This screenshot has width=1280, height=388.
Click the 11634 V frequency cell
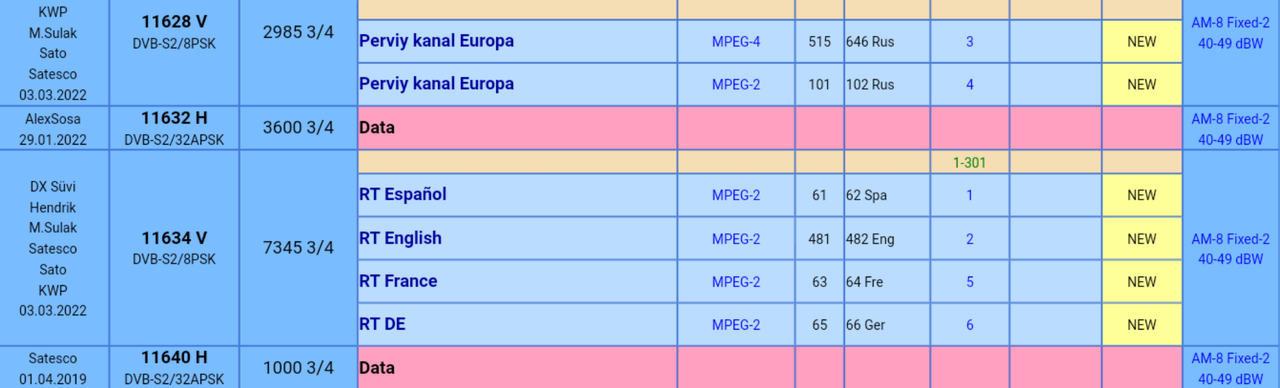[x=174, y=248]
